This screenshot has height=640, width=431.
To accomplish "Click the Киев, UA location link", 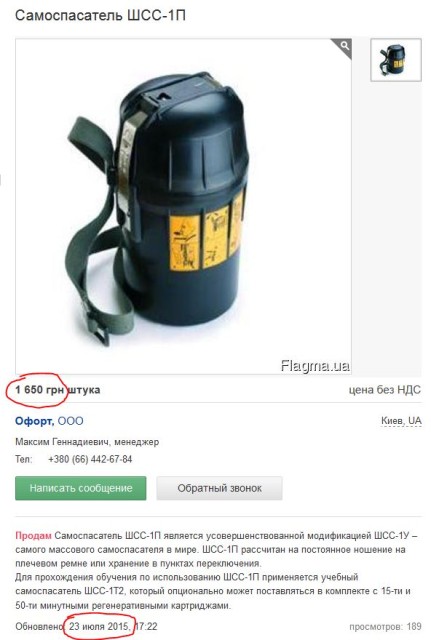I will pos(401,420).
